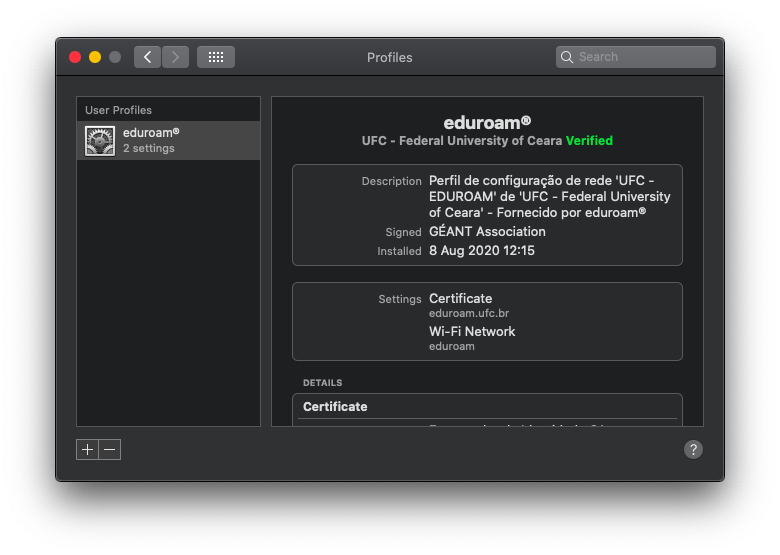
Task: Click the green Verified label
Action: click(589, 141)
